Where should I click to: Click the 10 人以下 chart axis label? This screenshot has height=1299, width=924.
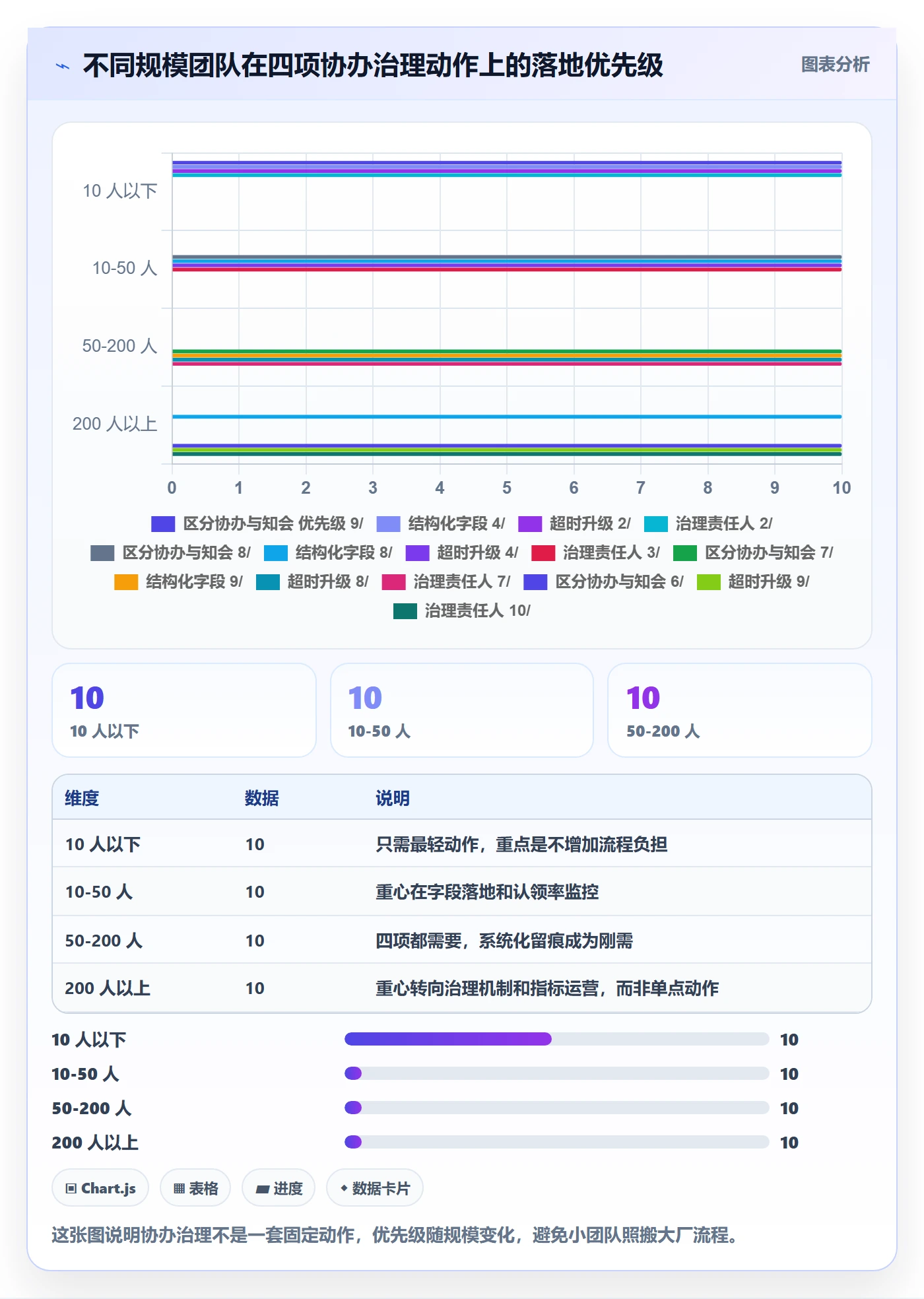pyautogui.click(x=119, y=191)
